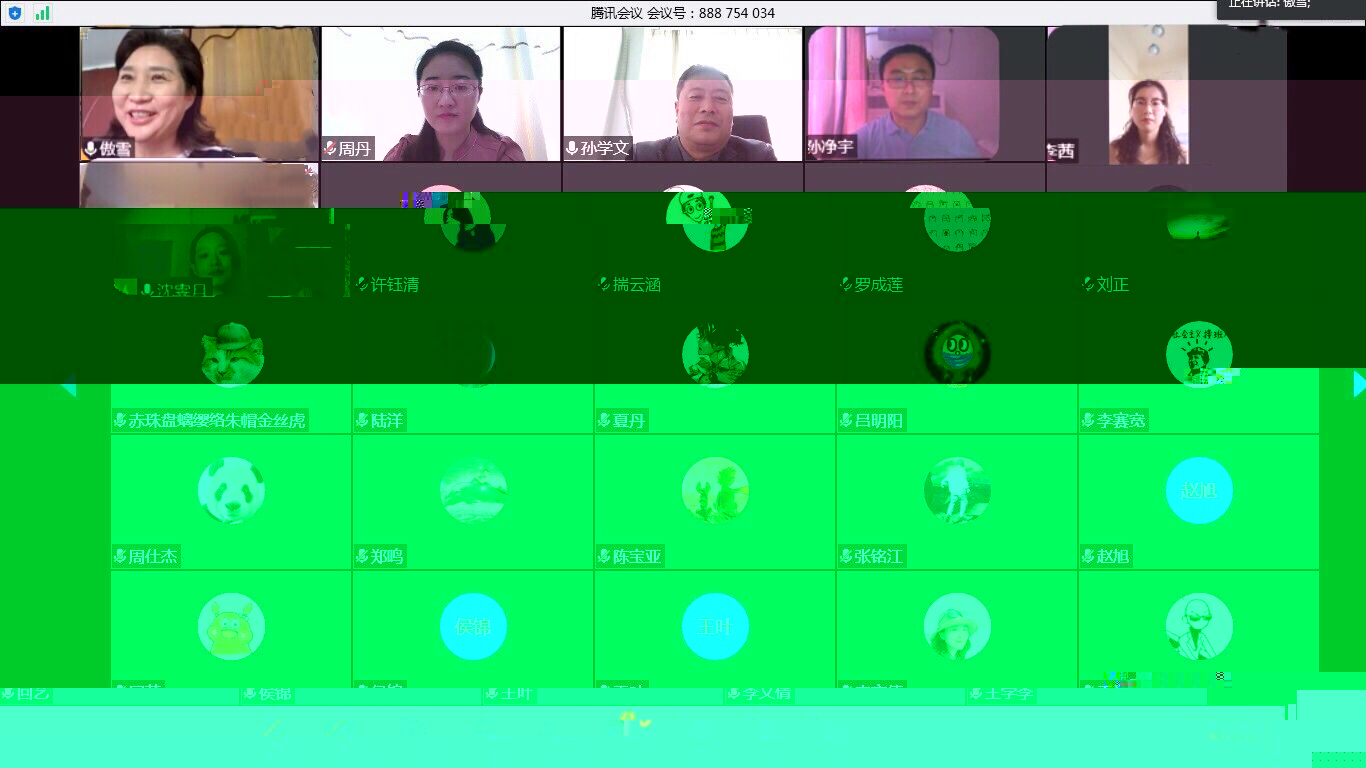1366x768 pixels.
Task: Click the cyan circular 王叶 avatar
Action: (x=715, y=626)
